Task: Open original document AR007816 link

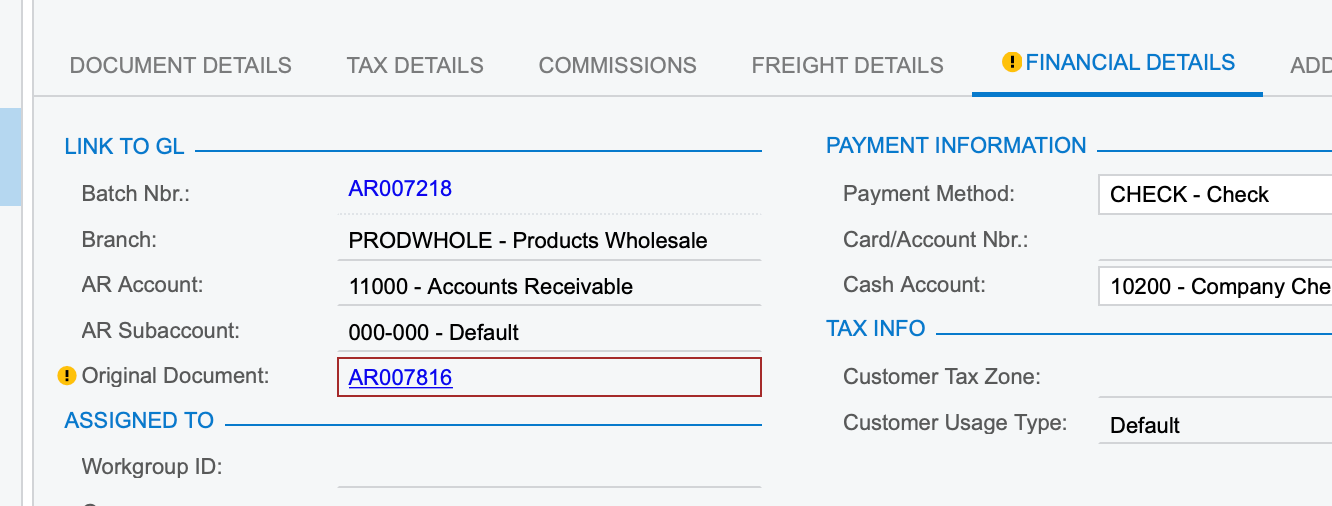Action: (x=400, y=378)
